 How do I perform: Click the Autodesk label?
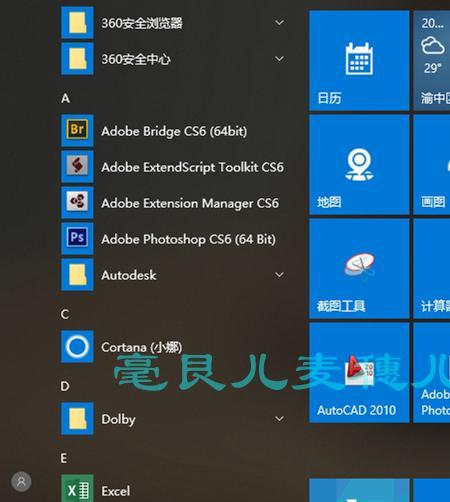pos(129,275)
